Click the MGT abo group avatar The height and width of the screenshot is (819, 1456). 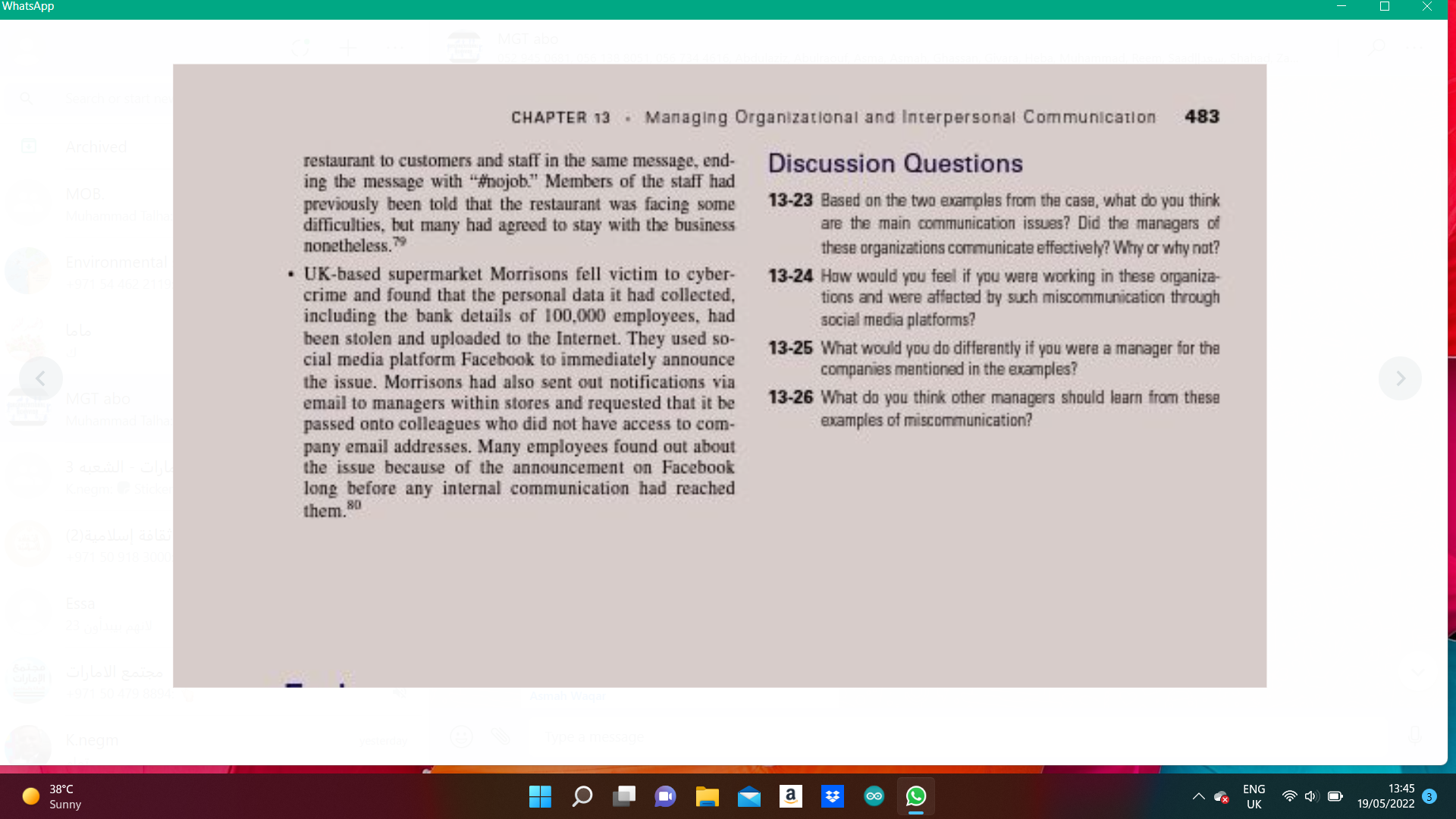point(464,47)
